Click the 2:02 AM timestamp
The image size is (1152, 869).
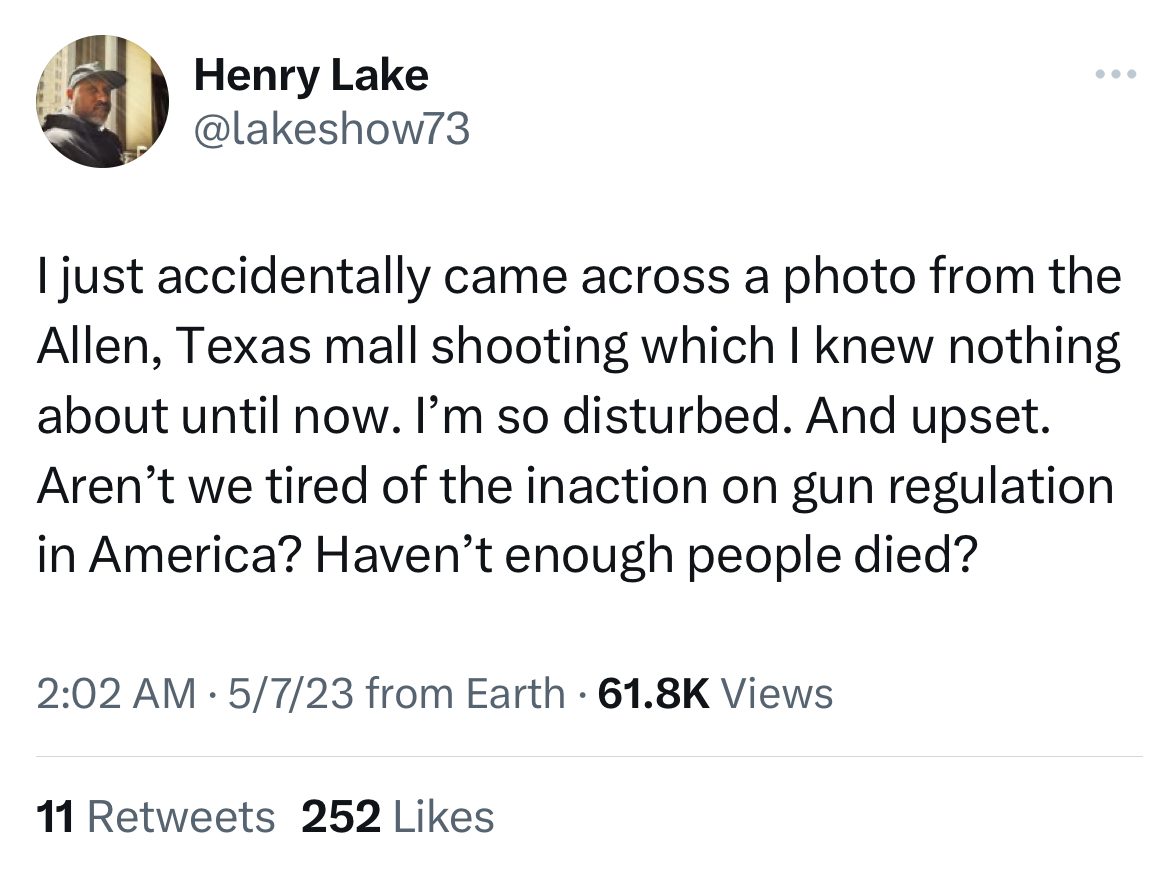click(117, 693)
